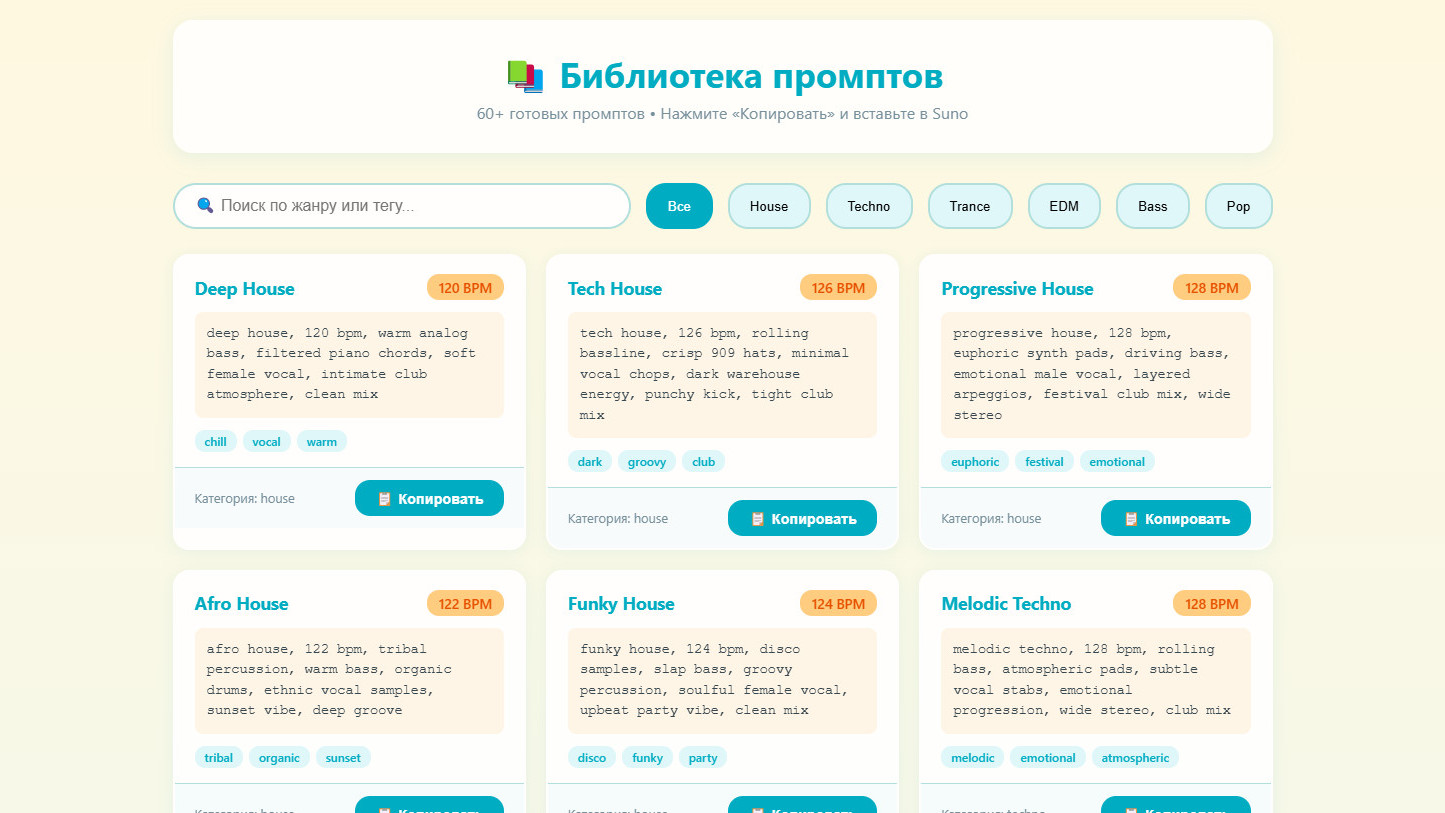This screenshot has height=813, width=1445.
Task: Click the Melodic Techno card title
Action: pyautogui.click(x=1006, y=604)
